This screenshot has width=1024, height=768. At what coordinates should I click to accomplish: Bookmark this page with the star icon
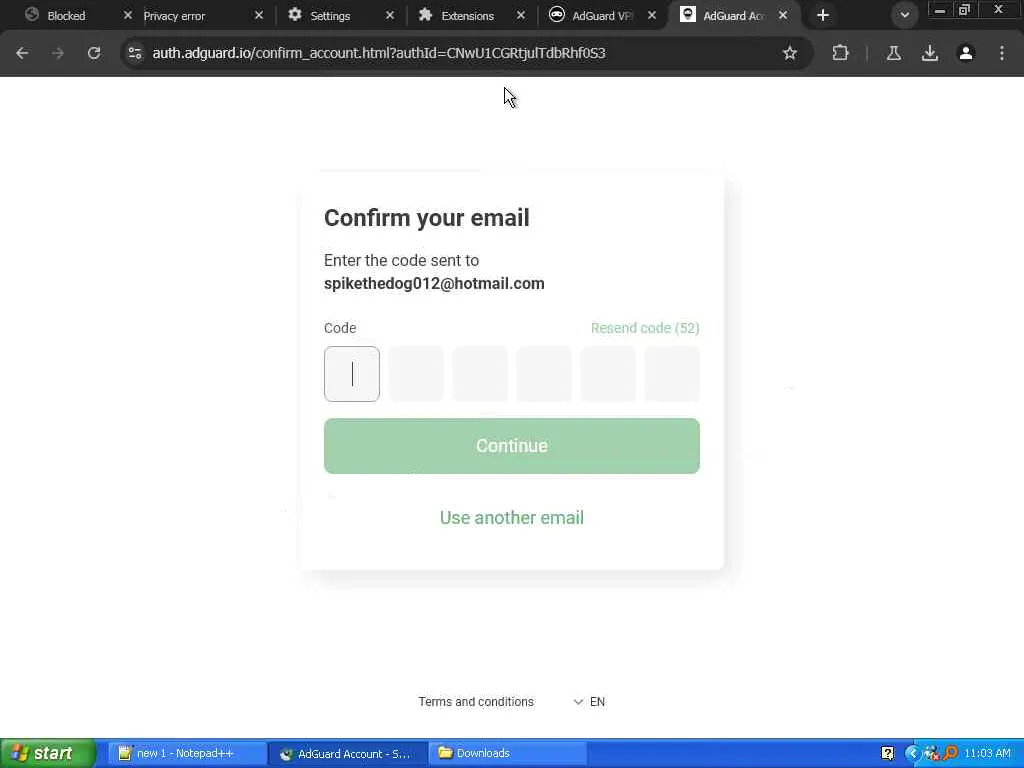click(790, 53)
